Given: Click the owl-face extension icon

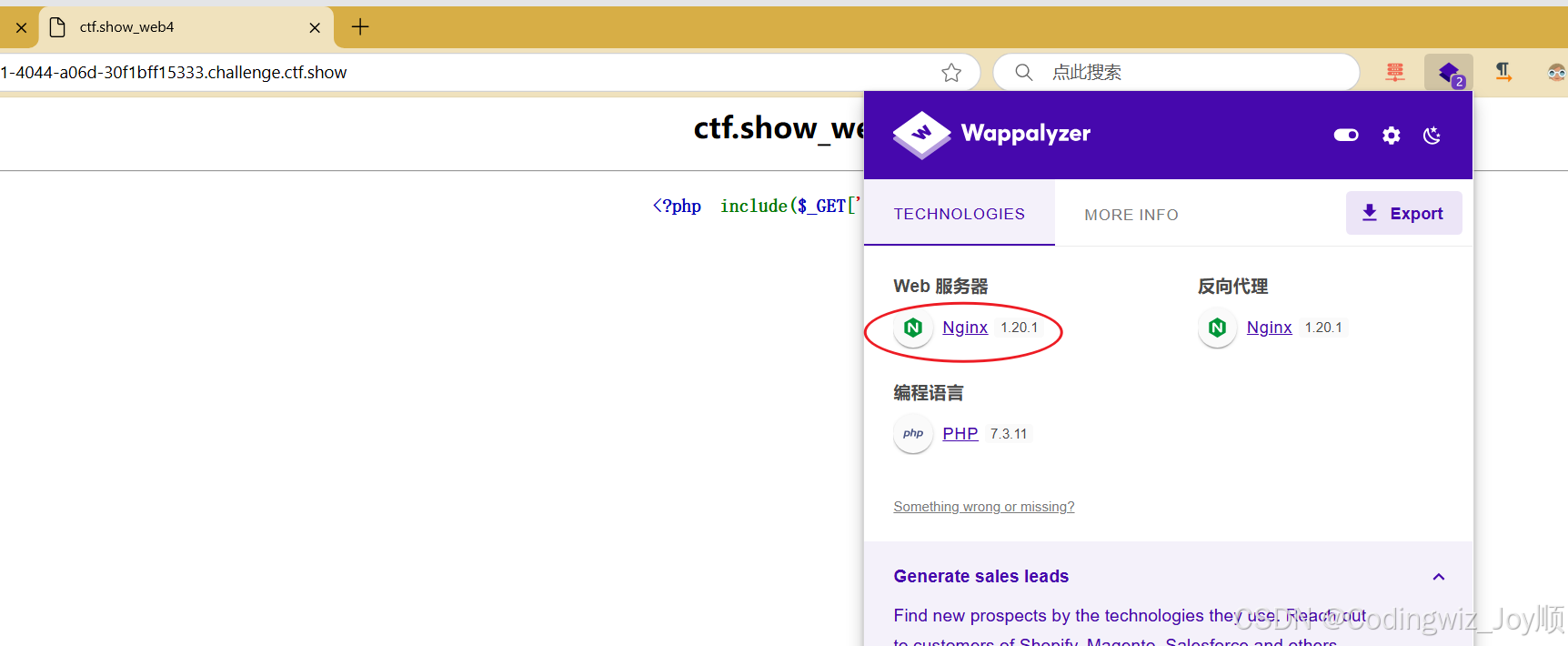Looking at the screenshot, I should [x=1556, y=73].
